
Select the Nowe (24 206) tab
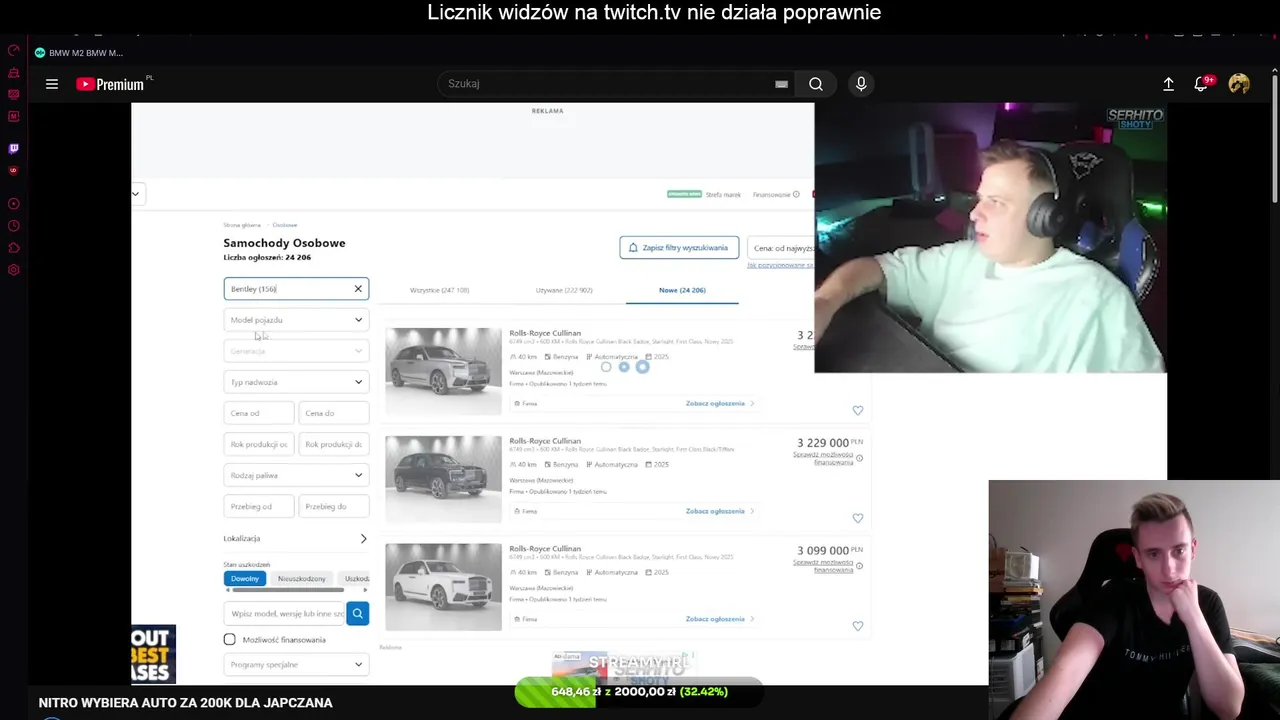pyautogui.click(x=682, y=290)
